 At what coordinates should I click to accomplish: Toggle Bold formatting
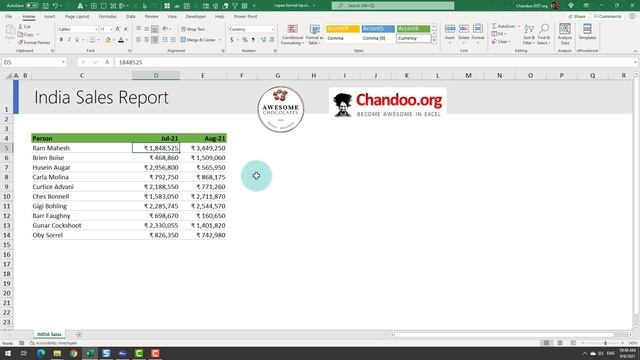[x=61, y=40]
